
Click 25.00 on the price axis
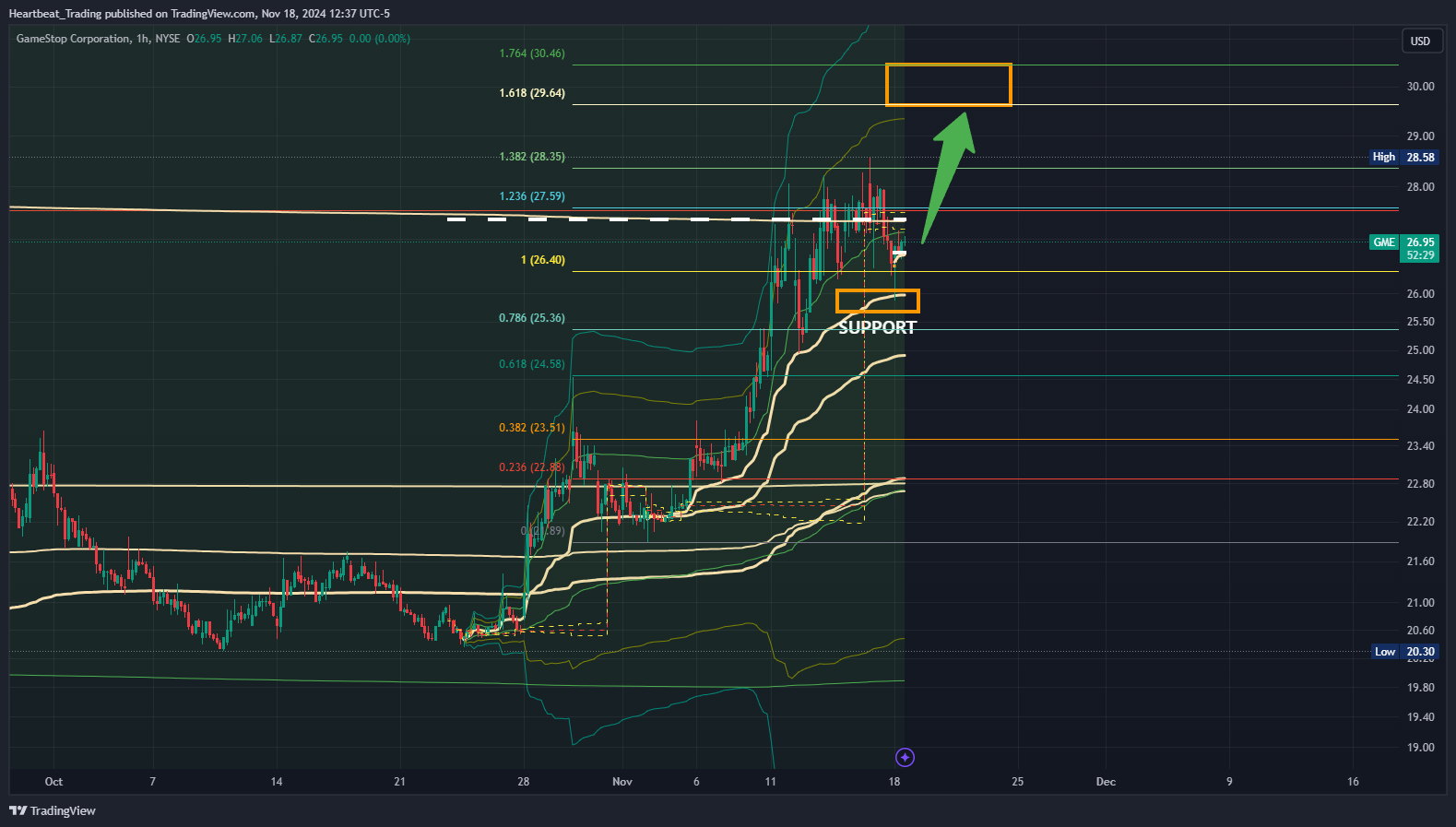1420,350
